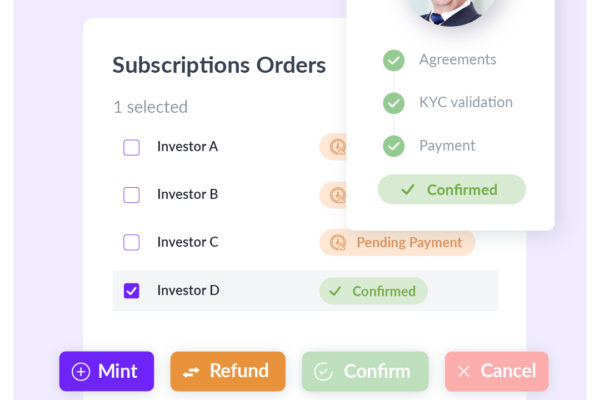Uncheck the Investor D checkbox

tap(131, 291)
